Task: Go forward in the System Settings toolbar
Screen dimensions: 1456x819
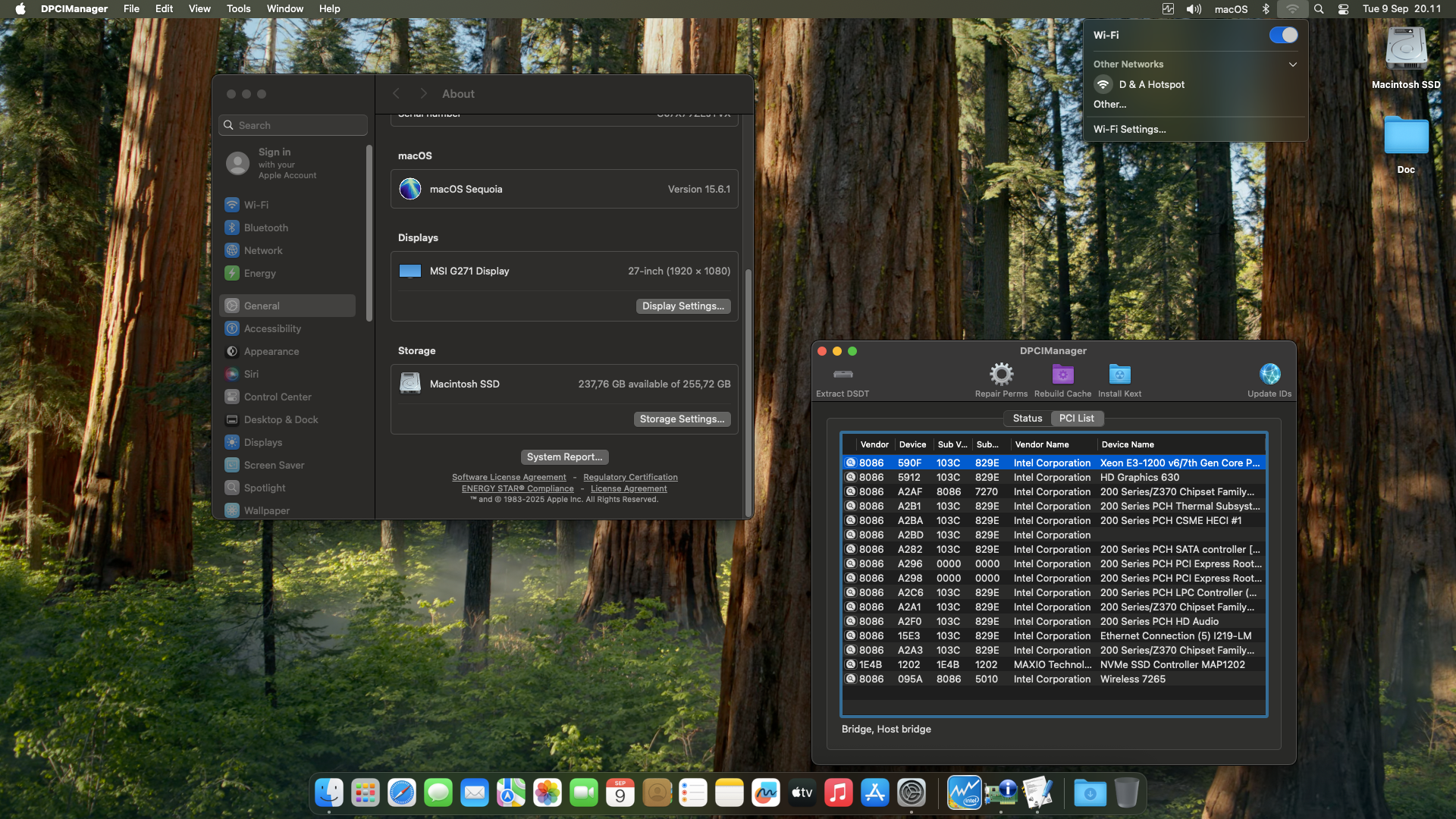Action: coord(424,93)
